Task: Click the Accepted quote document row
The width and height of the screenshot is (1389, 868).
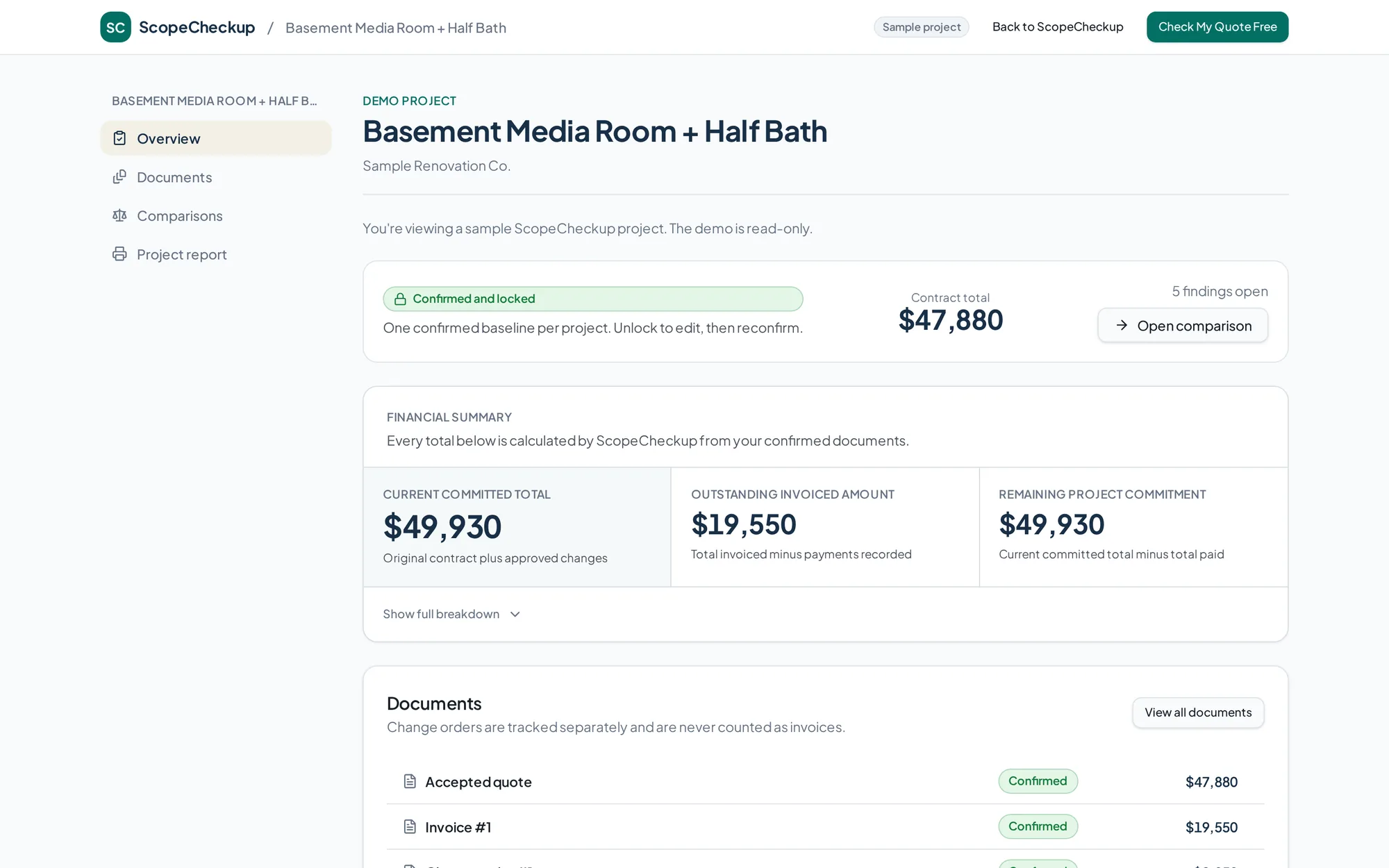Action: point(825,782)
